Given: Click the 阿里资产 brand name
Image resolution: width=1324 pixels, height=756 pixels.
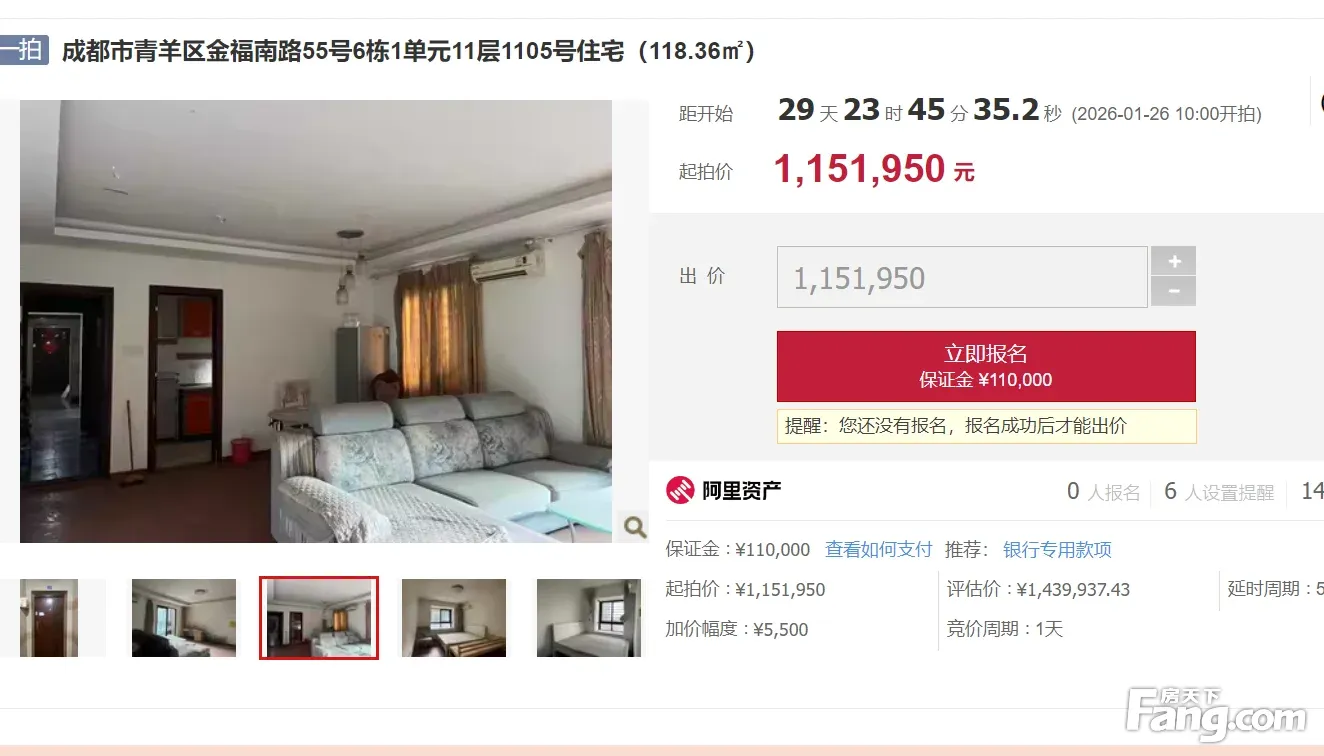Looking at the screenshot, I should (x=741, y=490).
